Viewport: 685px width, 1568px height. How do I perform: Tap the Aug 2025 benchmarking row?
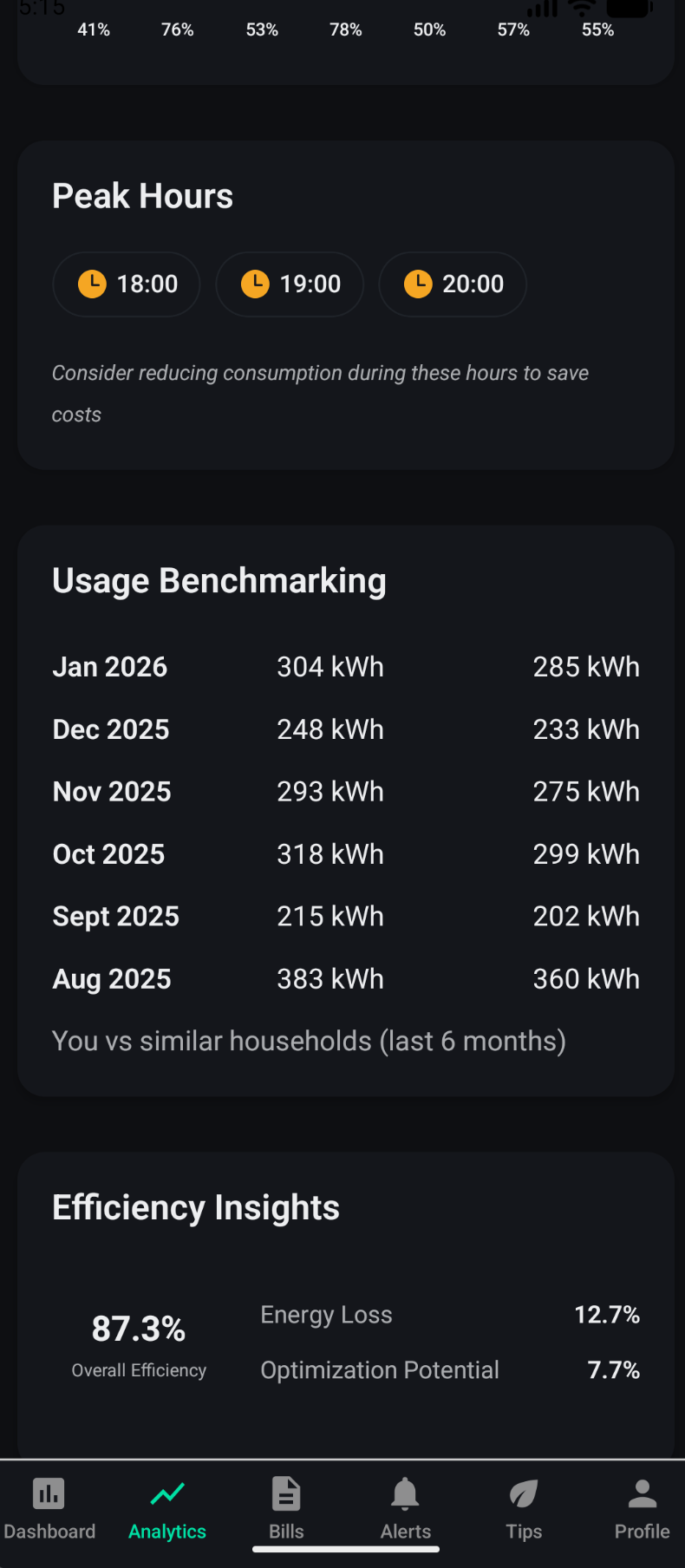[x=345, y=979]
